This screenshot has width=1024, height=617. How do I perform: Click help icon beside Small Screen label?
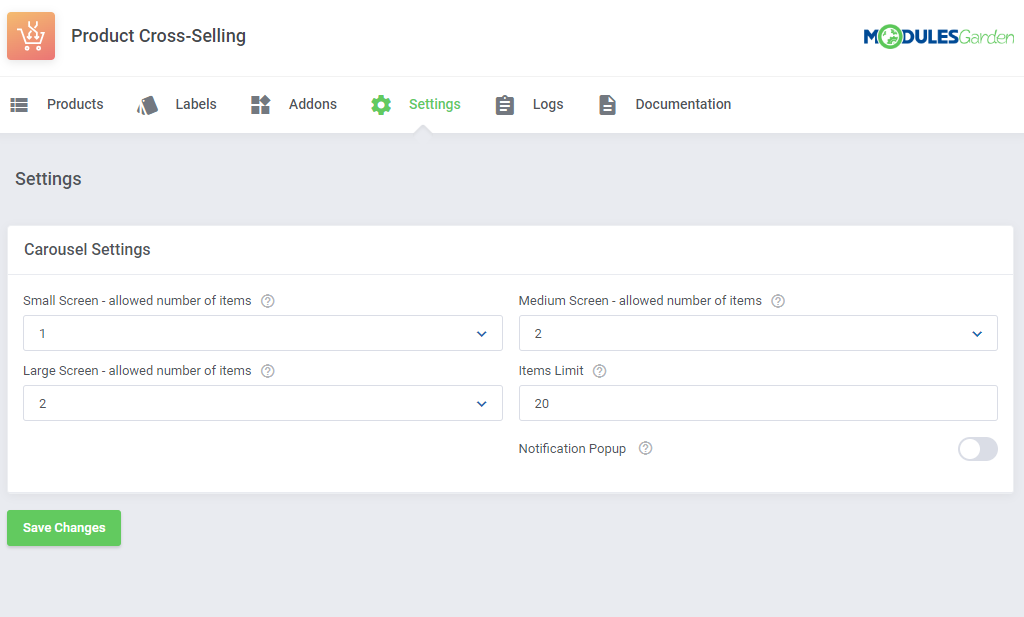tap(268, 301)
